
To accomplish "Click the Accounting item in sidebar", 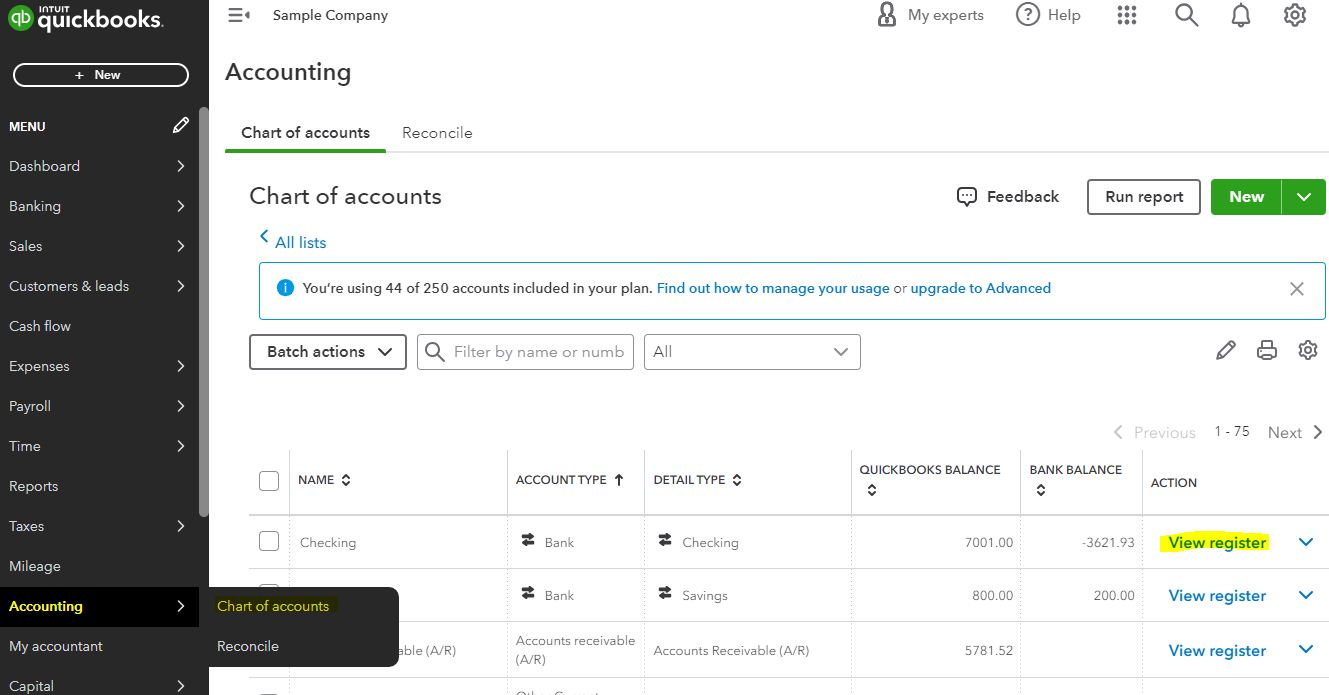I will [x=99, y=606].
